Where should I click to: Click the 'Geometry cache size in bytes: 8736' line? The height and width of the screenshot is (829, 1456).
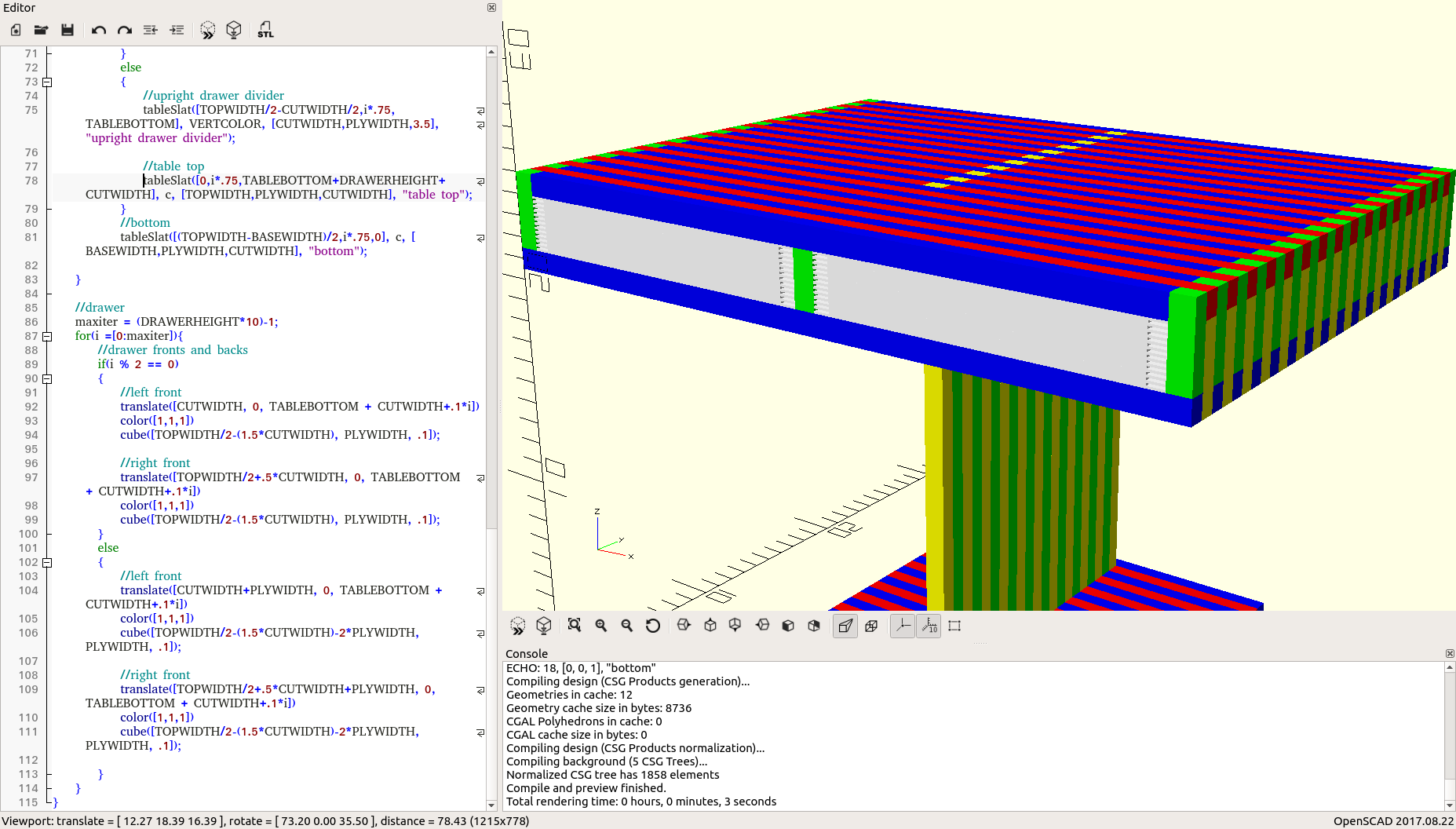pyautogui.click(x=599, y=708)
